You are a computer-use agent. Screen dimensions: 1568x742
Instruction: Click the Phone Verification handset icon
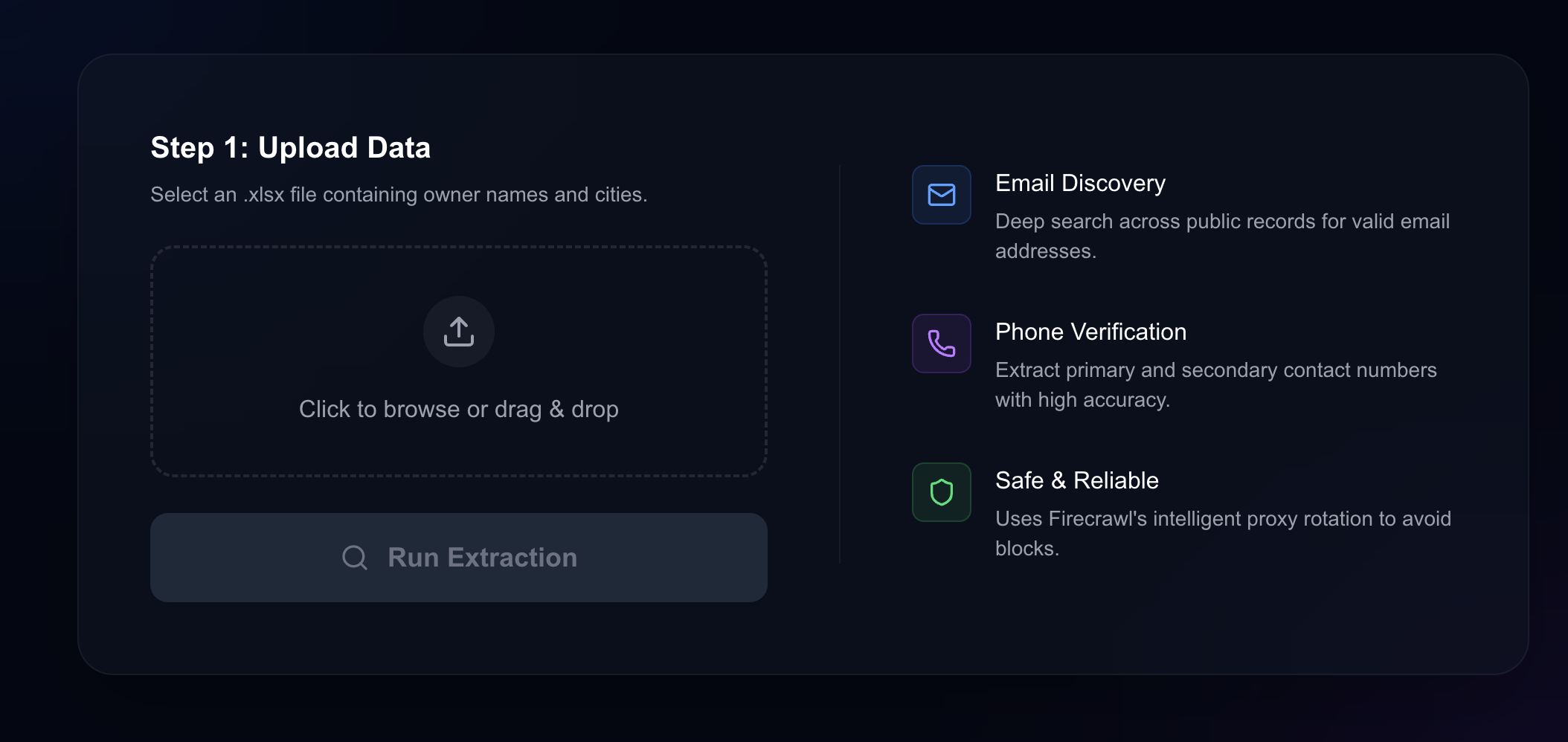pos(941,343)
